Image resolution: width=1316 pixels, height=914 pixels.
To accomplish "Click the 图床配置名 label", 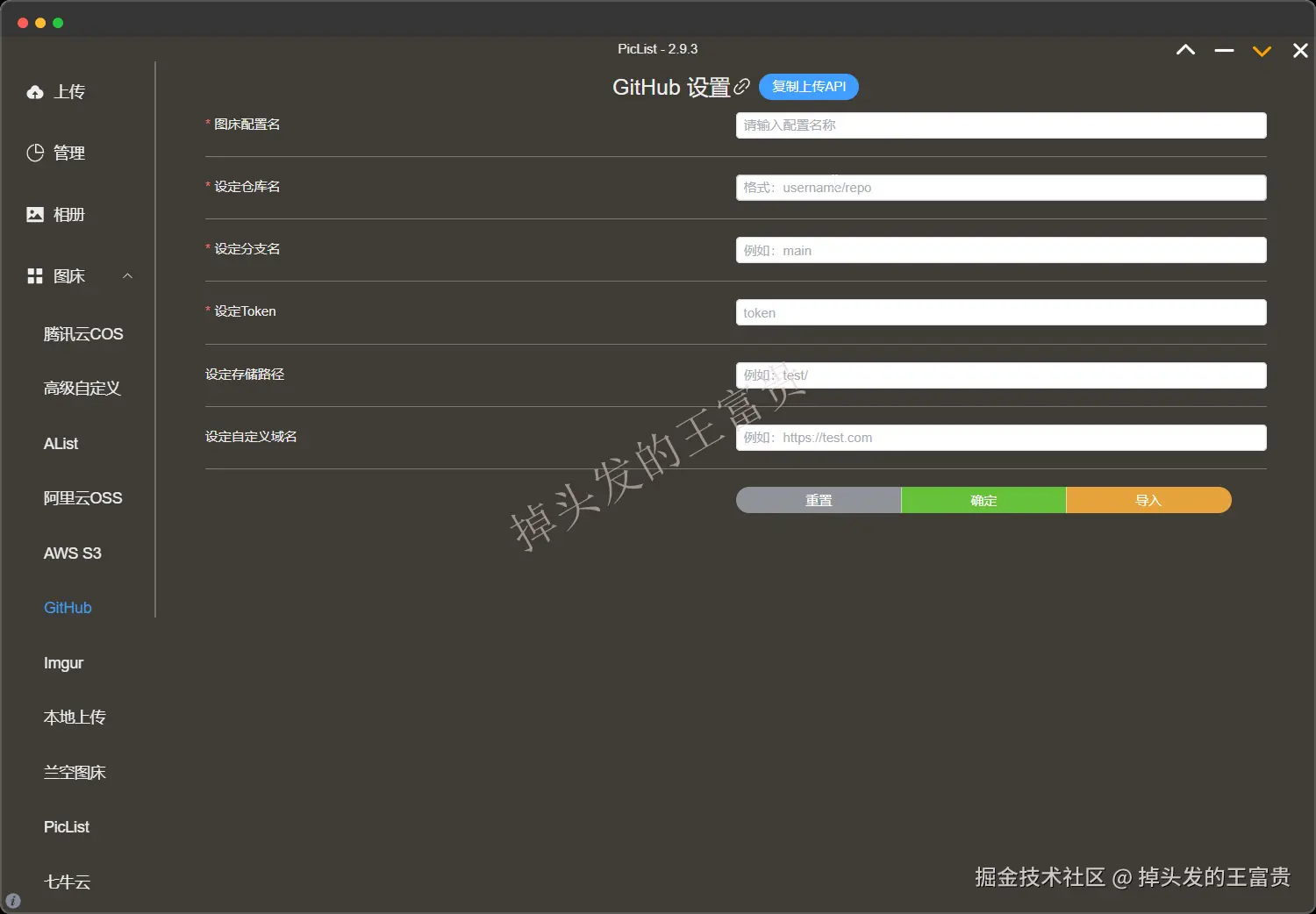I will 247,125.
